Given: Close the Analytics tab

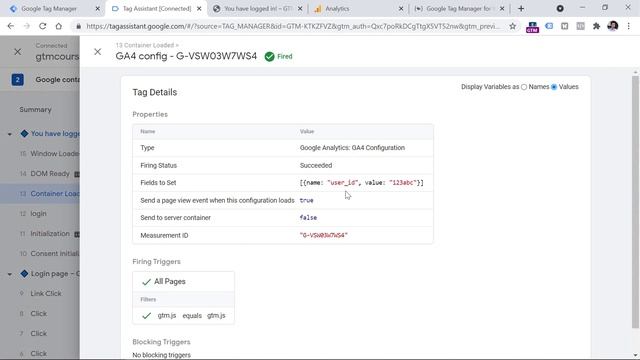Looking at the screenshot, I should [x=401, y=9].
